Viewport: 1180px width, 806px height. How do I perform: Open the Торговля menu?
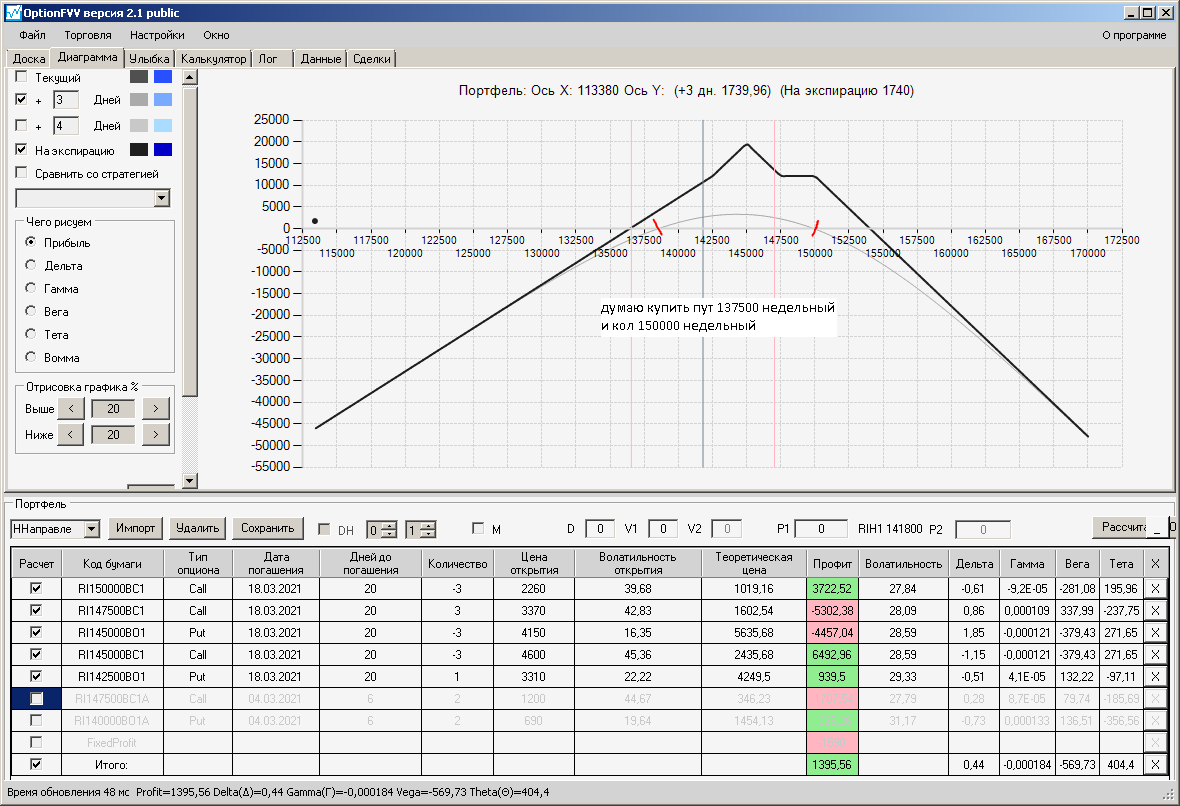(x=88, y=35)
